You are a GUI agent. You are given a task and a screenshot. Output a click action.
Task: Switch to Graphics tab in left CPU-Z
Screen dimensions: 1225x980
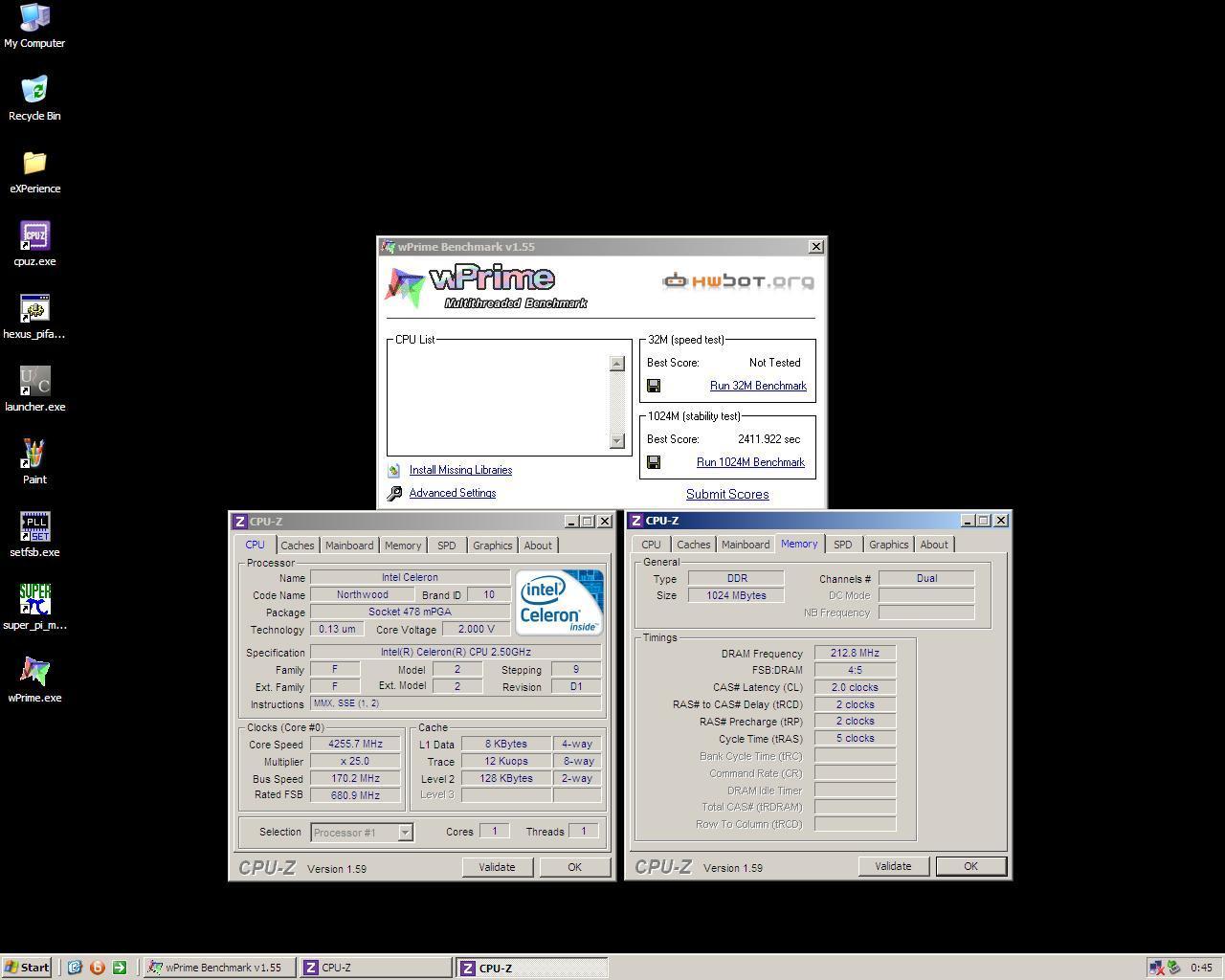(492, 546)
